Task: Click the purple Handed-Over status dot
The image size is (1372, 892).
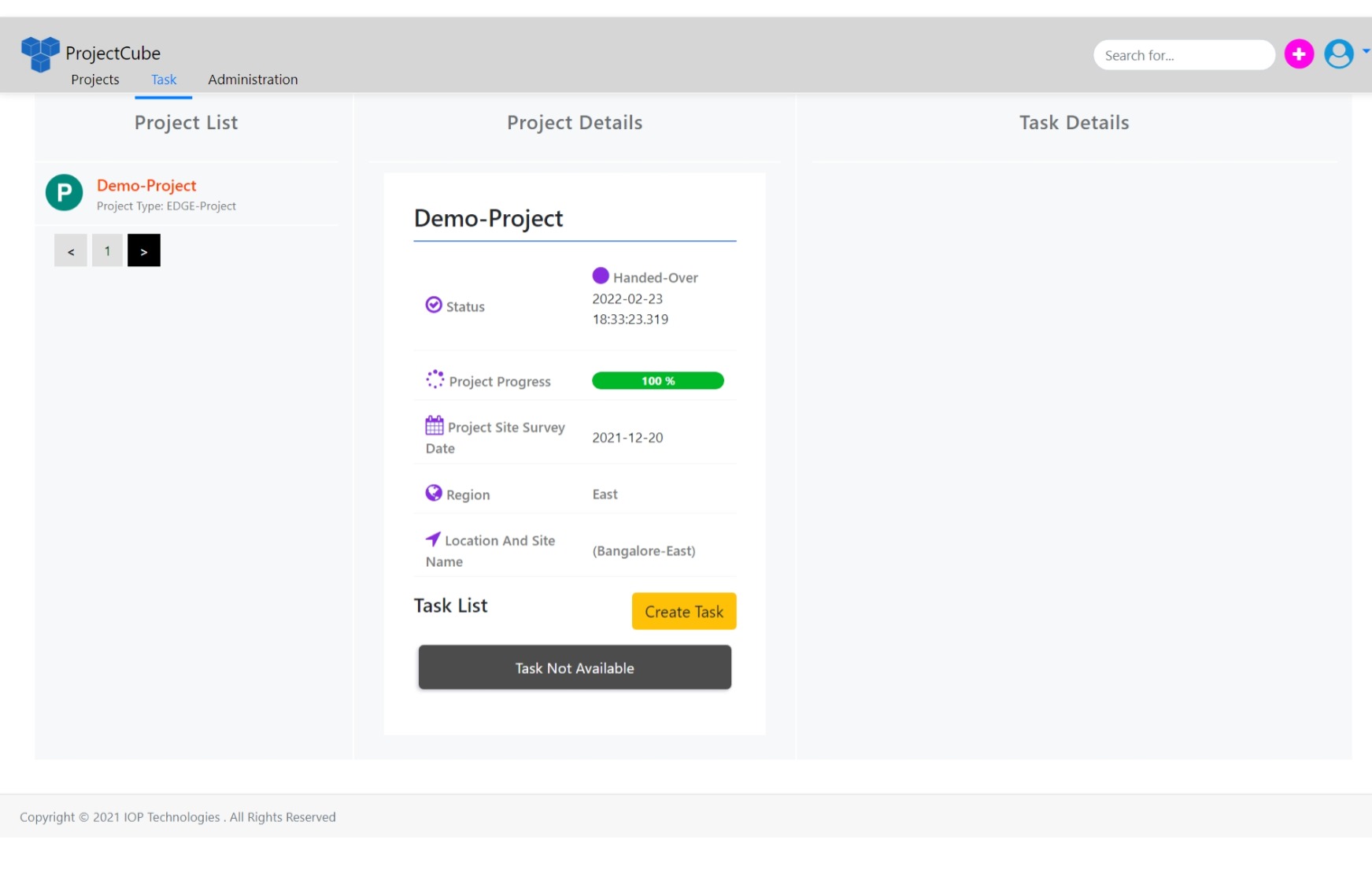Action: point(601,276)
